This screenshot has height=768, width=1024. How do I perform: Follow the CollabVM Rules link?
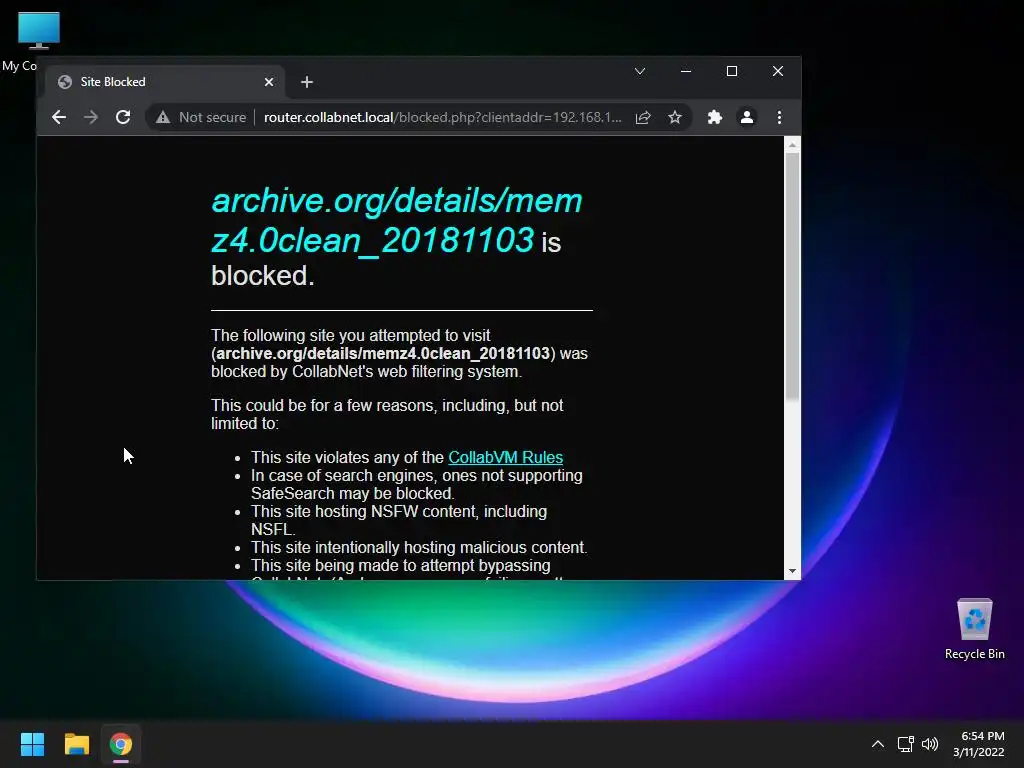[505, 457]
